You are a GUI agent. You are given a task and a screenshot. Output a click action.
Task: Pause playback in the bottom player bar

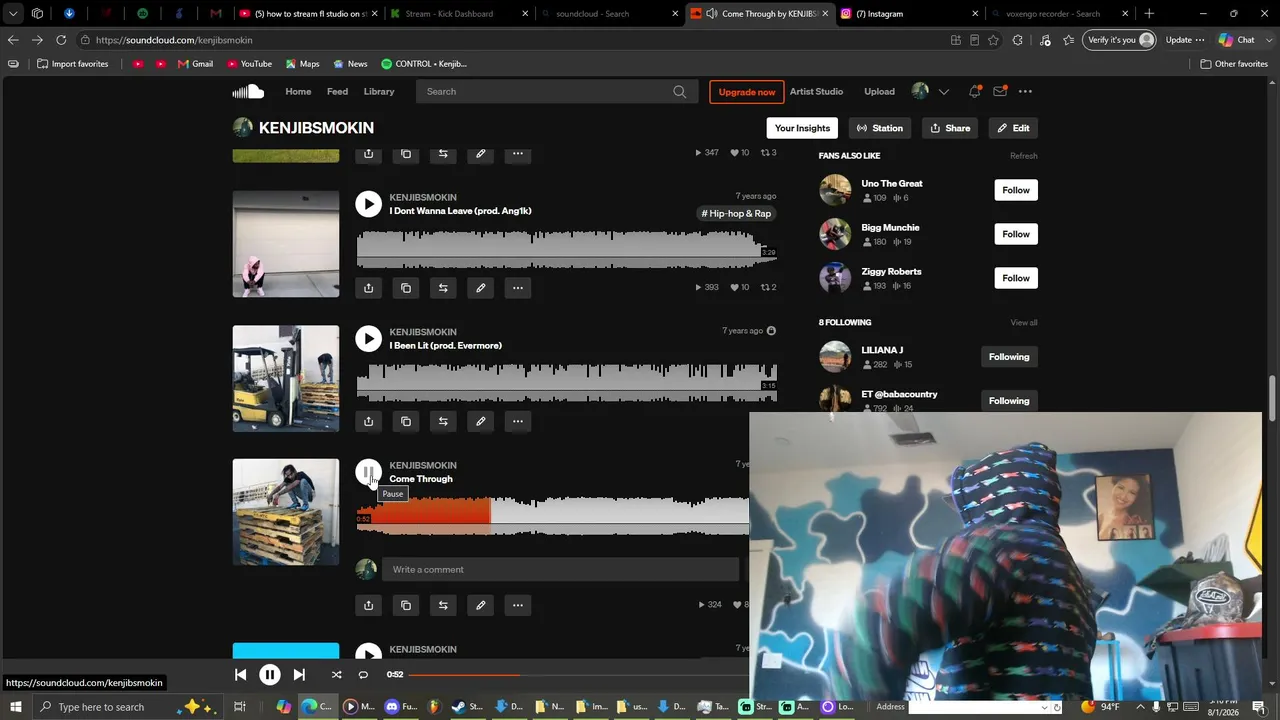[x=270, y=675]
